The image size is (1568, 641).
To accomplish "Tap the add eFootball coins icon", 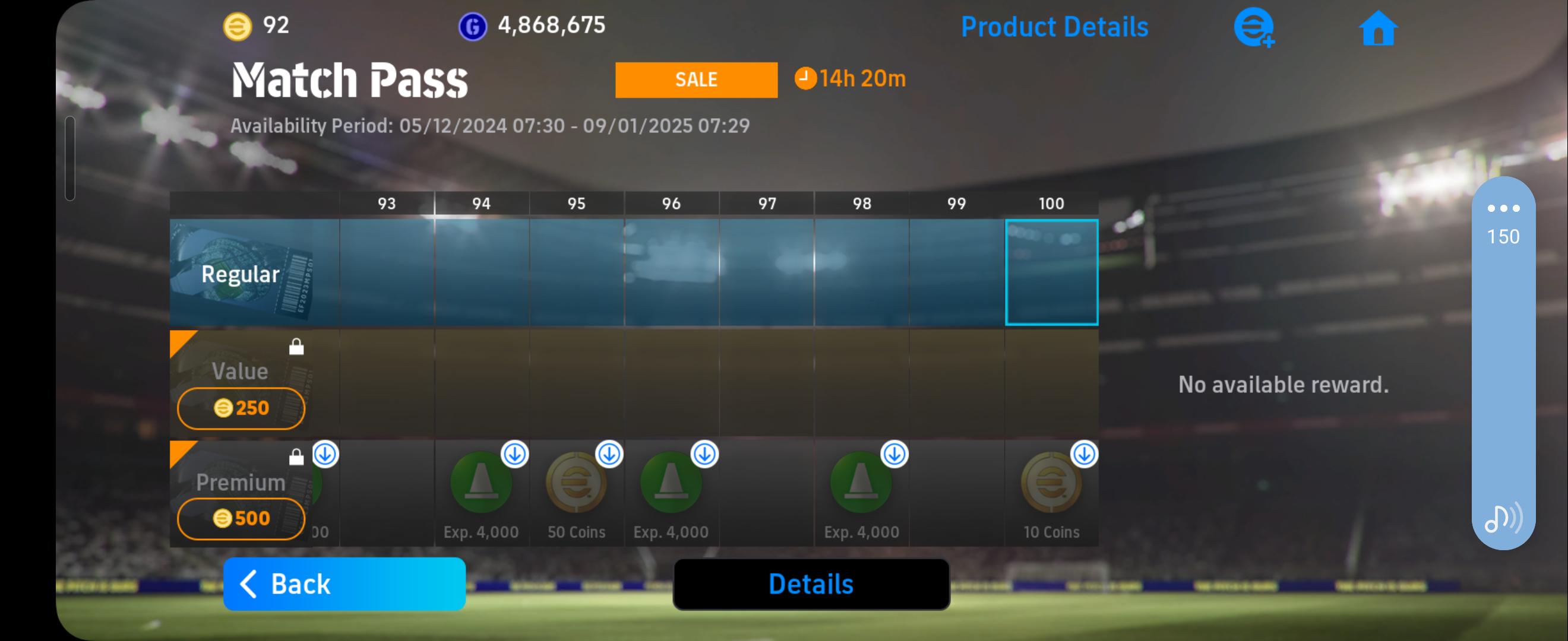I will pyautogui.click(x=1254, y=27).
